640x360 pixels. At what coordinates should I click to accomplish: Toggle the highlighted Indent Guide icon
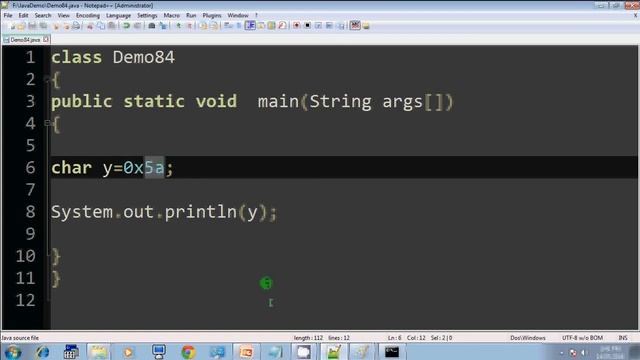250,26
